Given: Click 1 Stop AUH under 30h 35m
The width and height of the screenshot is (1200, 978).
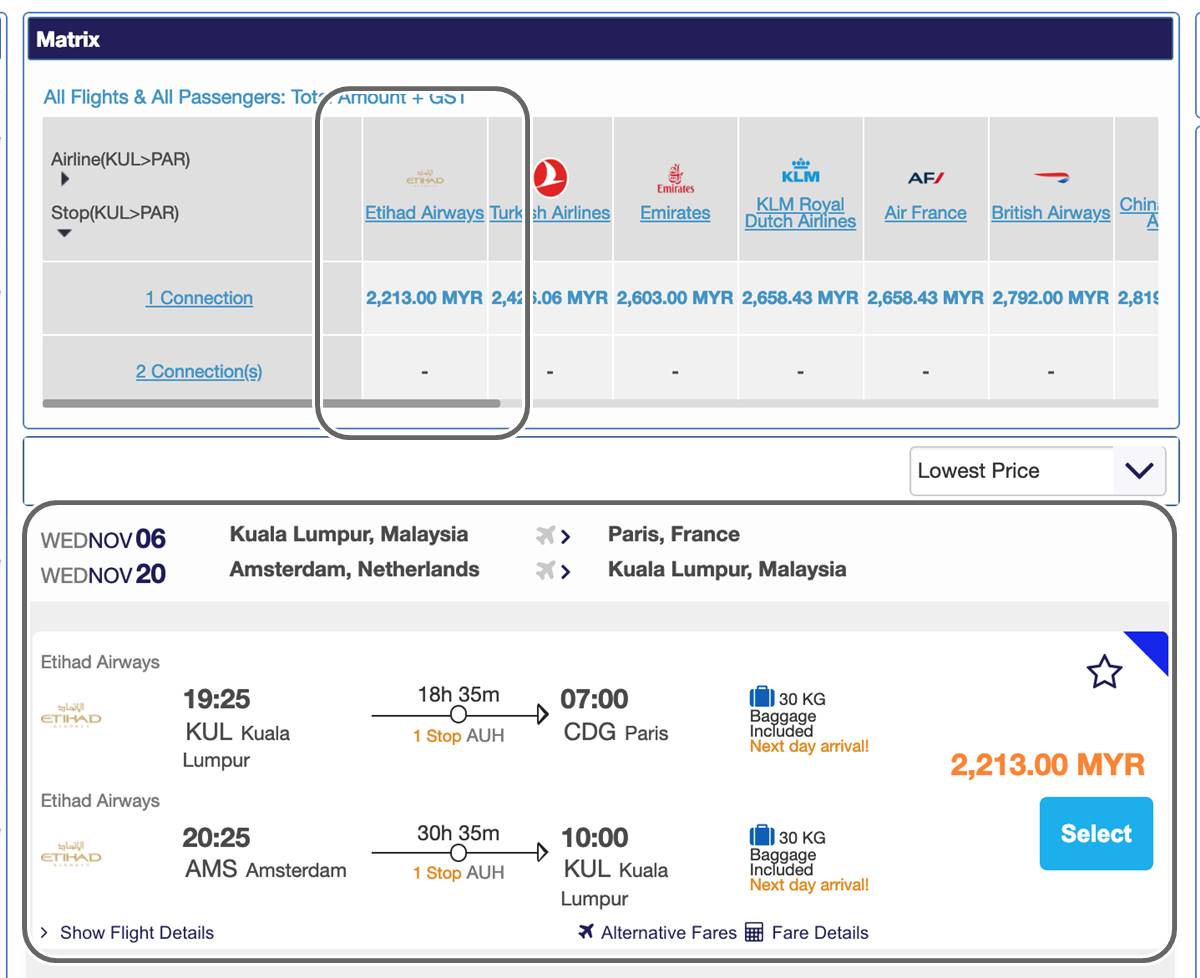Looking at the screenshot, I should click(x=459, y=873).
